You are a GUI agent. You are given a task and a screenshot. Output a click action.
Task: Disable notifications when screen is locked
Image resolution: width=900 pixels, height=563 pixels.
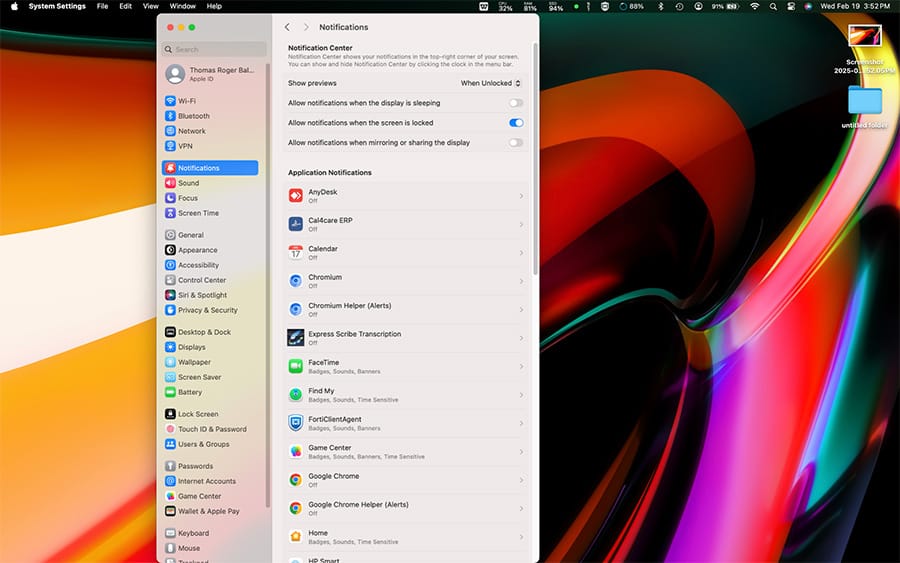[515, 123]
